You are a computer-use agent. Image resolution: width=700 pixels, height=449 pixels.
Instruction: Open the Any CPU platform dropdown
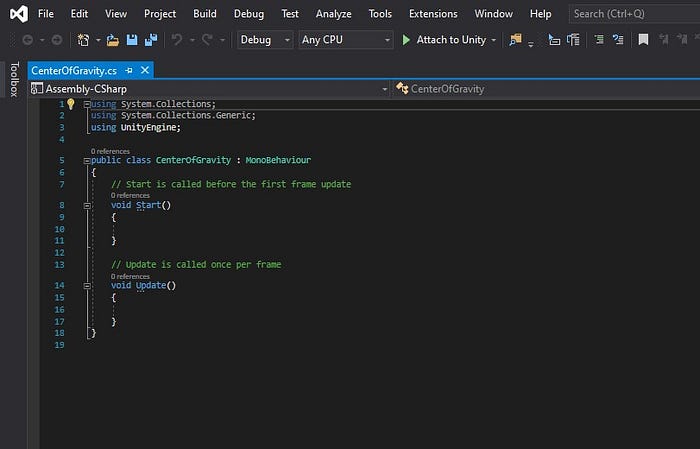[346, 40]
